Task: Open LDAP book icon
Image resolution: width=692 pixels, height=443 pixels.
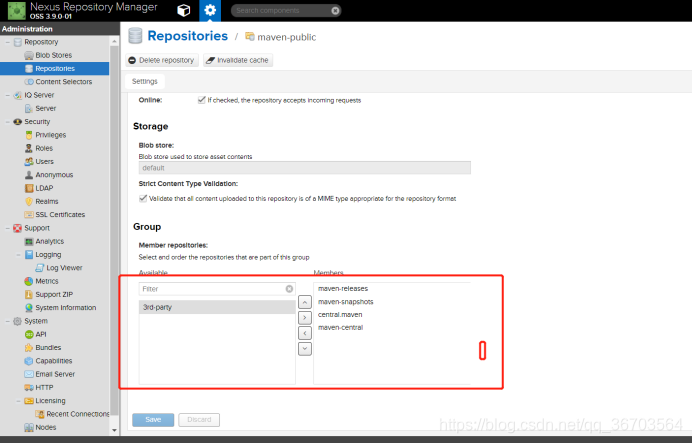Action: 29,188
